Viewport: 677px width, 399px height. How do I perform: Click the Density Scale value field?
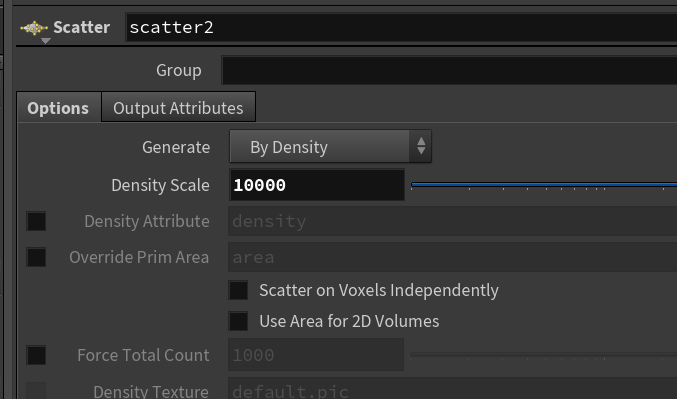point(316,185)
